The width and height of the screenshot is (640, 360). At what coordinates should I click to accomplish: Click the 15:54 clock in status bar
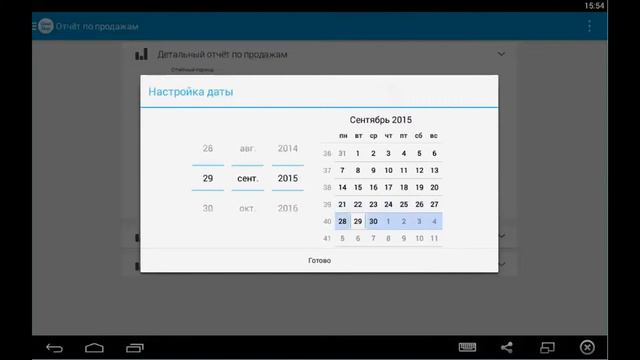tap(594, 6)
